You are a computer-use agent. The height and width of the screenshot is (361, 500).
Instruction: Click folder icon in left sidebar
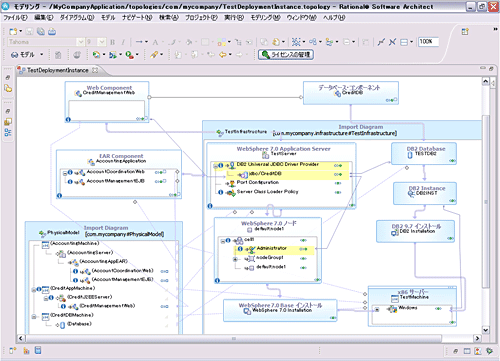click(8, 89)
